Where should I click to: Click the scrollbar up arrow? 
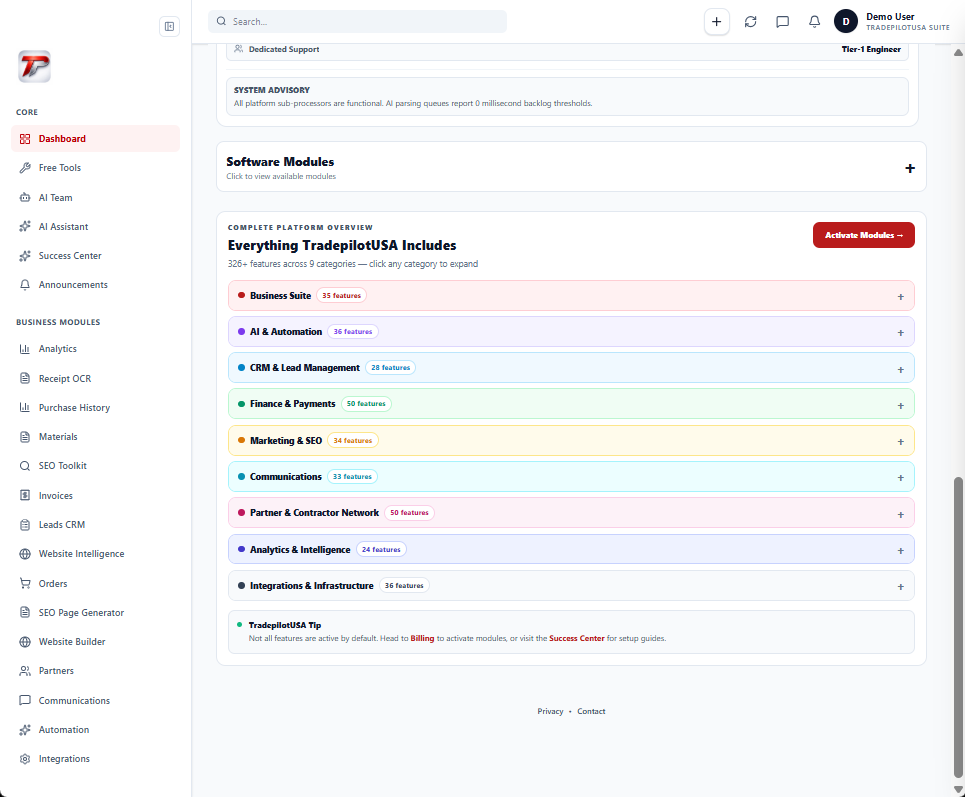point(958,52)
